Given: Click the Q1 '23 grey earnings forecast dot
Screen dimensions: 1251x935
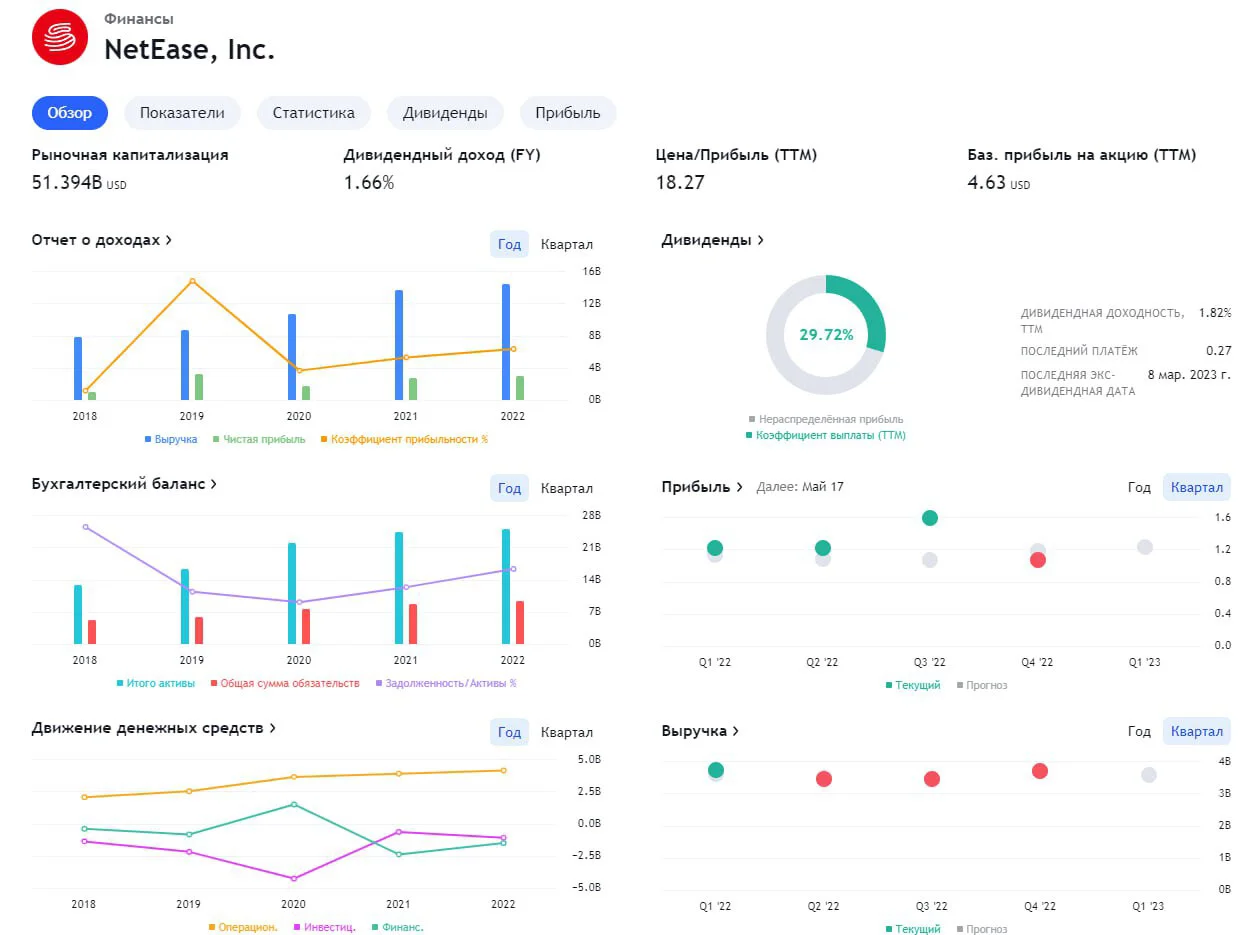Looking at the screenshot, I should (1145, 547).
